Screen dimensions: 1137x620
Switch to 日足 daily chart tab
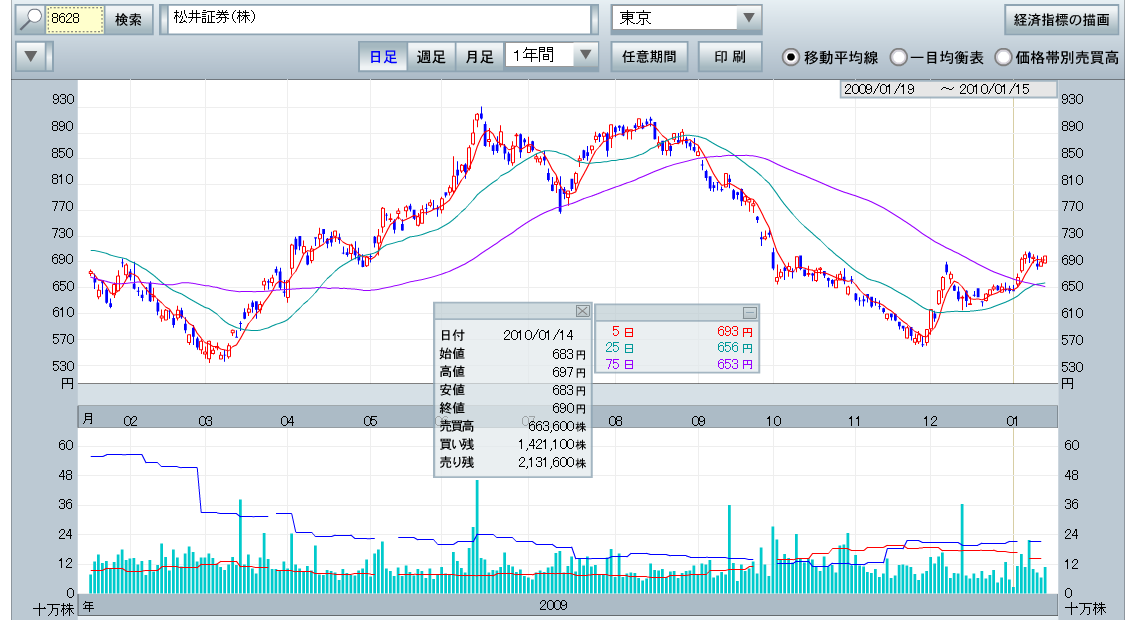(x=383, y=56)
